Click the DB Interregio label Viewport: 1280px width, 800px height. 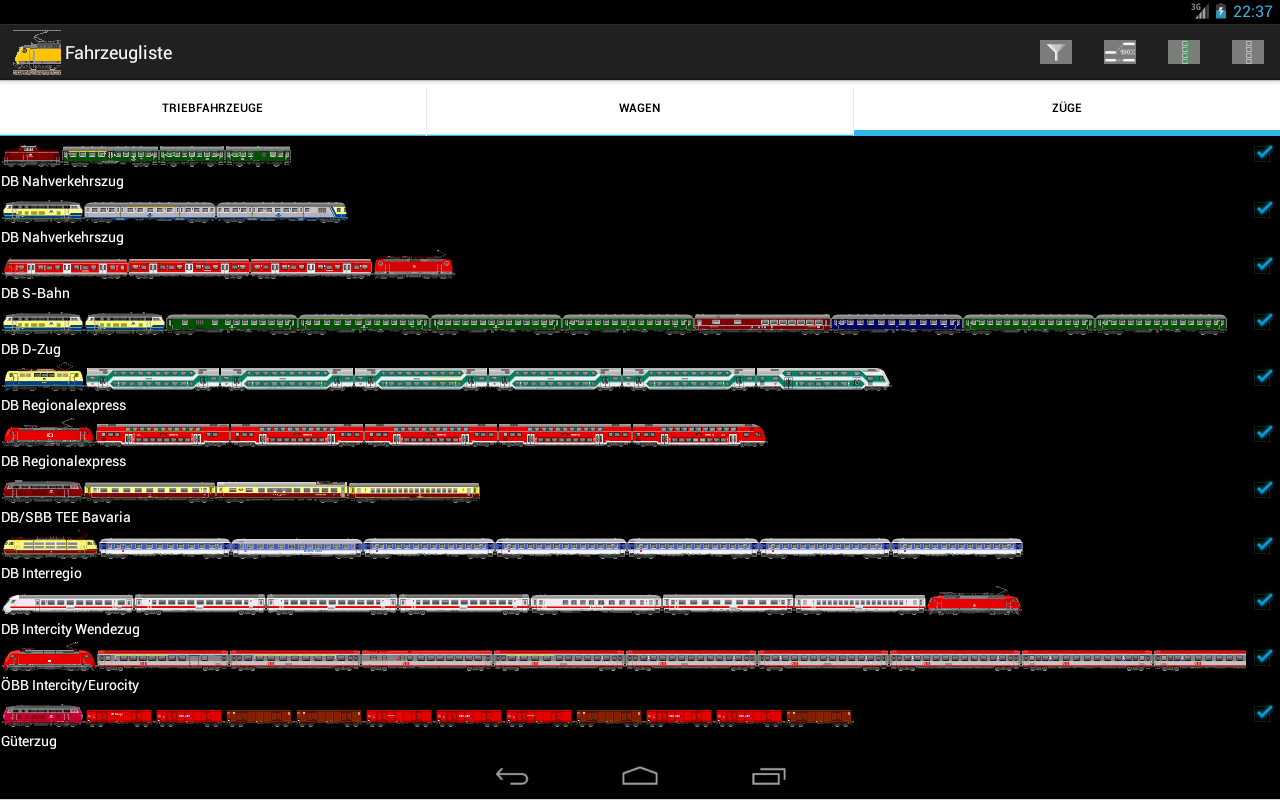[41, 574]
